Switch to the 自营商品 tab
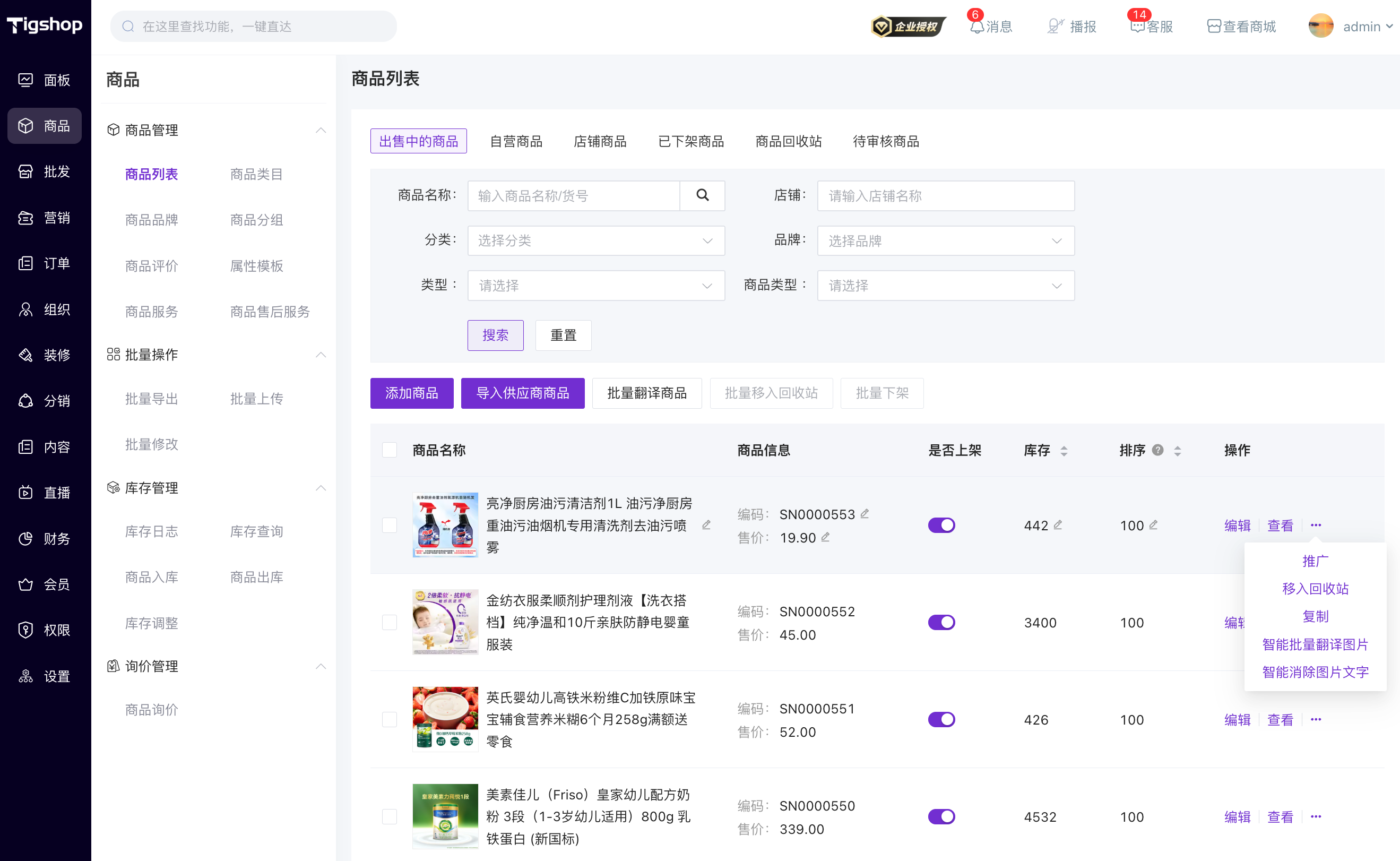This screenshot has width=1400, height=861. 516,141
